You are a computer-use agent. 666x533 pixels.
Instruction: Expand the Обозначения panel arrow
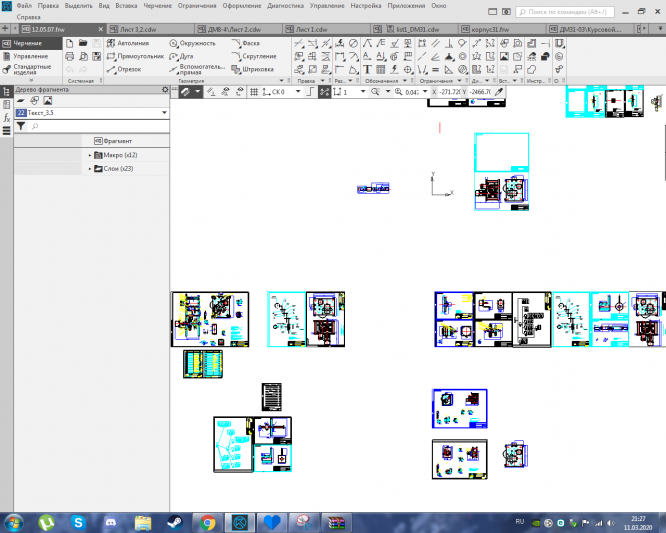tap(405, 81)
